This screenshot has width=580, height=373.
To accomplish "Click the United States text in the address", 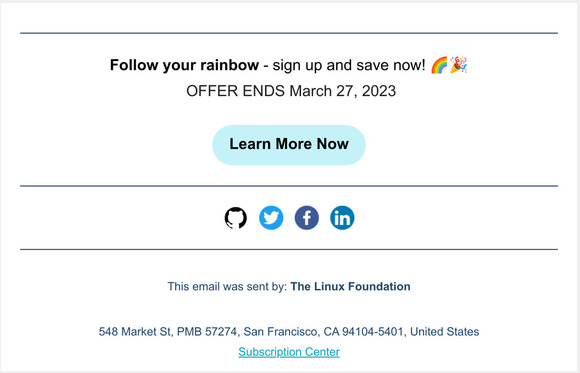I will [x=445, y=332].
